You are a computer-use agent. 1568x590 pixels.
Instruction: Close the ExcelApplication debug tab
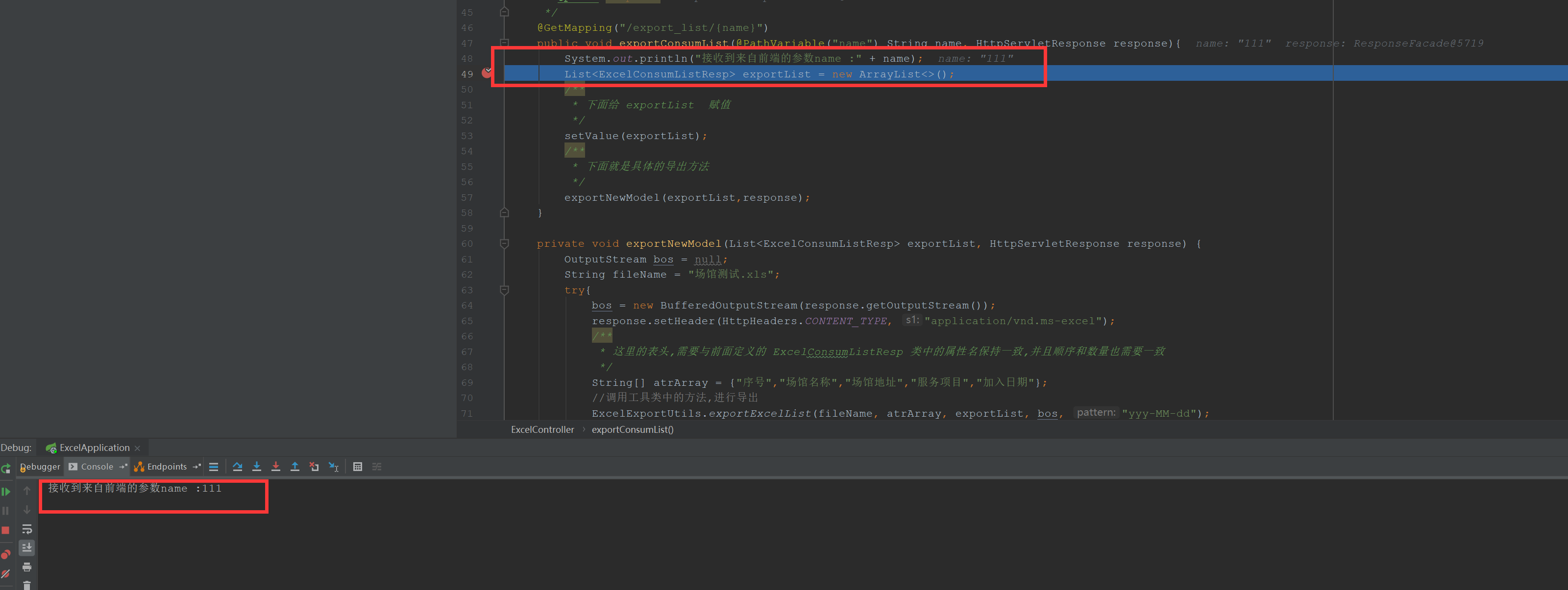coord(138,448)
